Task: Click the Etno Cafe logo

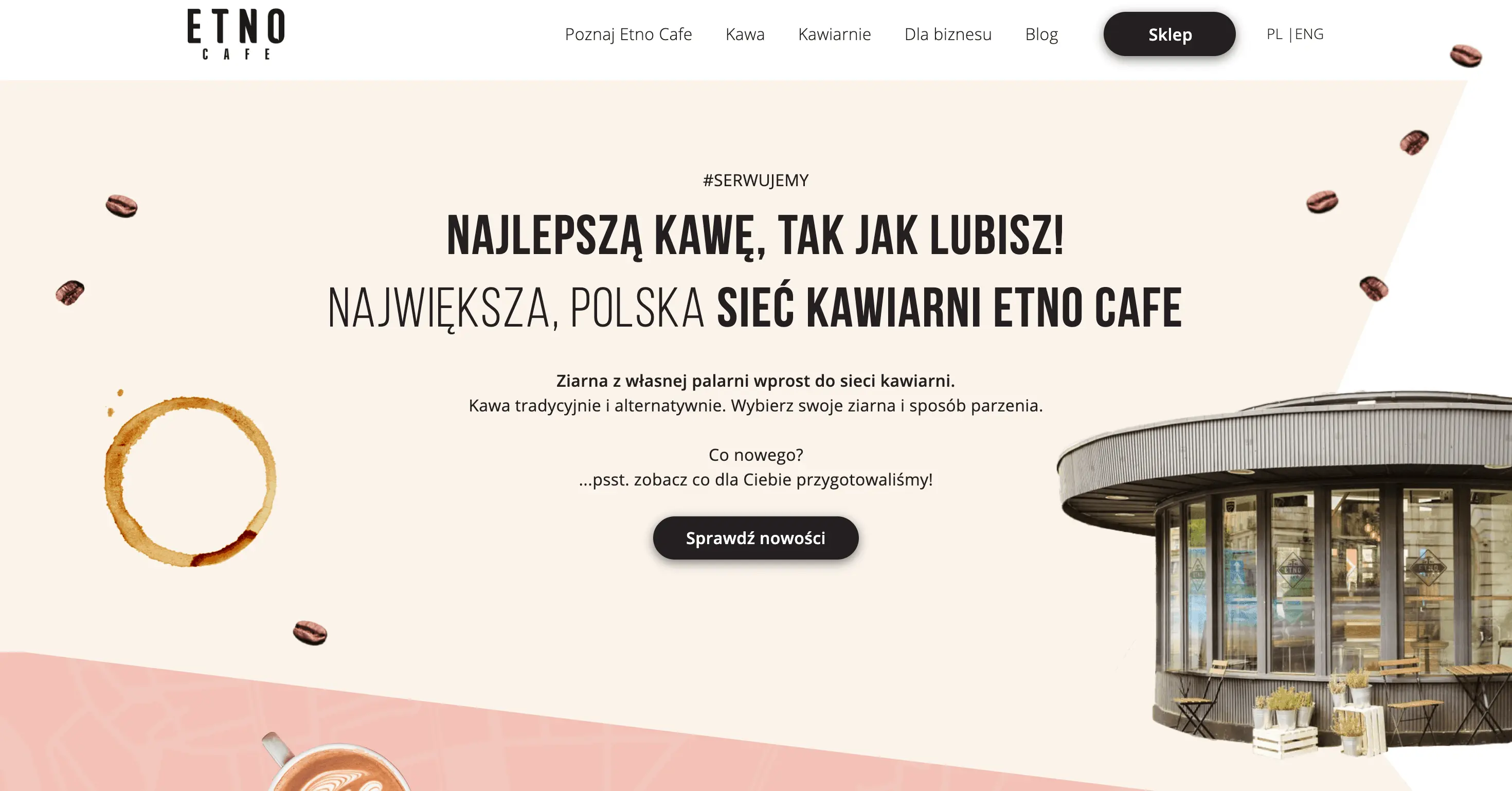Action: coord(236,34)
